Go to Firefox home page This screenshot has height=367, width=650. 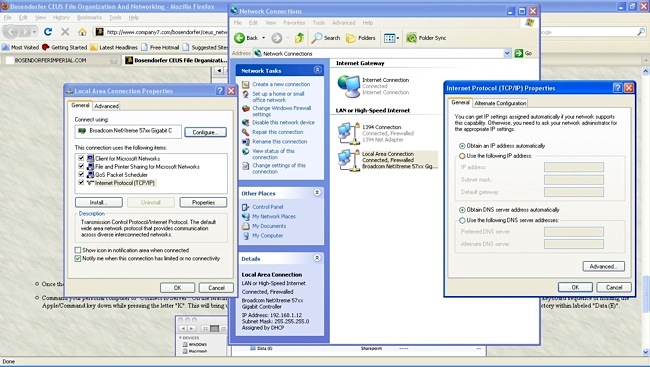coord(82,32)
